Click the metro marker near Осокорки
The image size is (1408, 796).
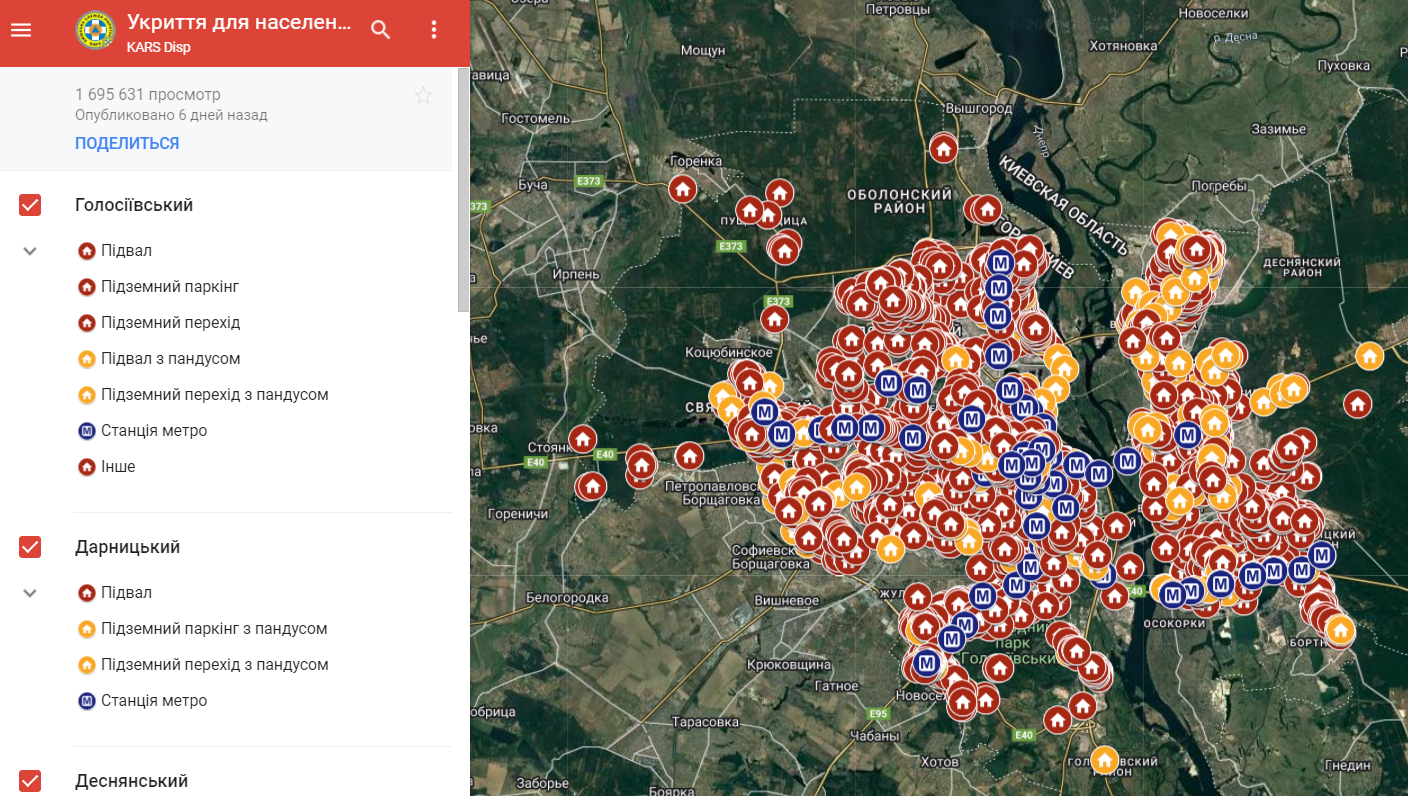point(1172,595)
